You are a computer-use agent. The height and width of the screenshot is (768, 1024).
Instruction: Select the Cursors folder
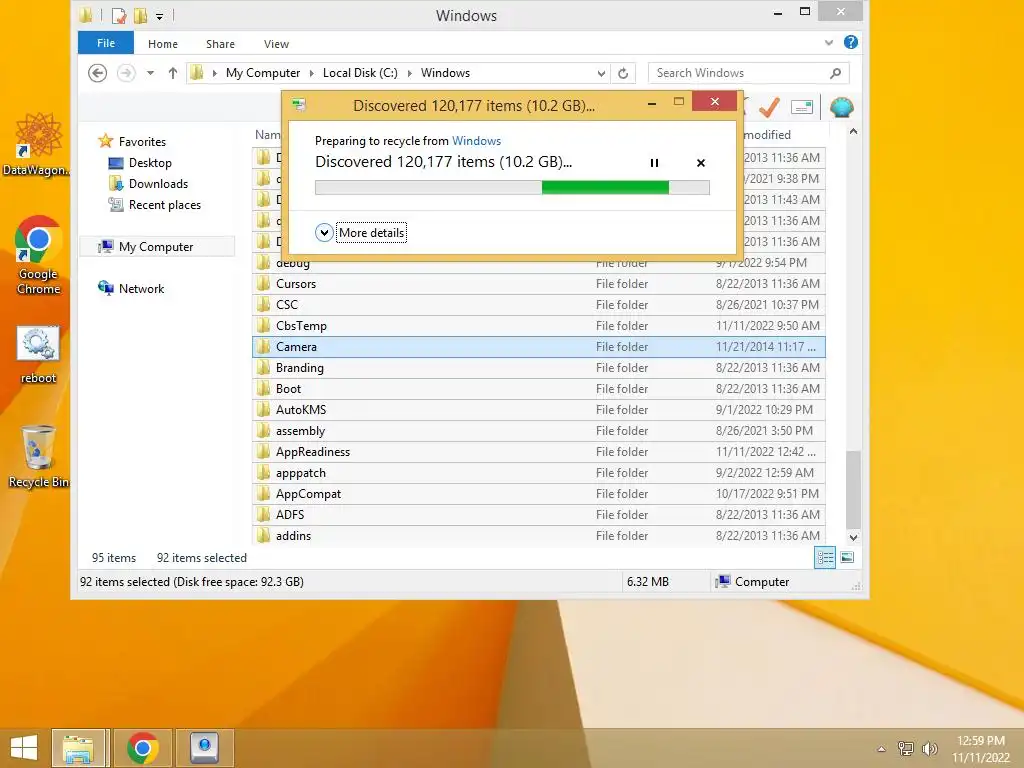tap(539, 283)
